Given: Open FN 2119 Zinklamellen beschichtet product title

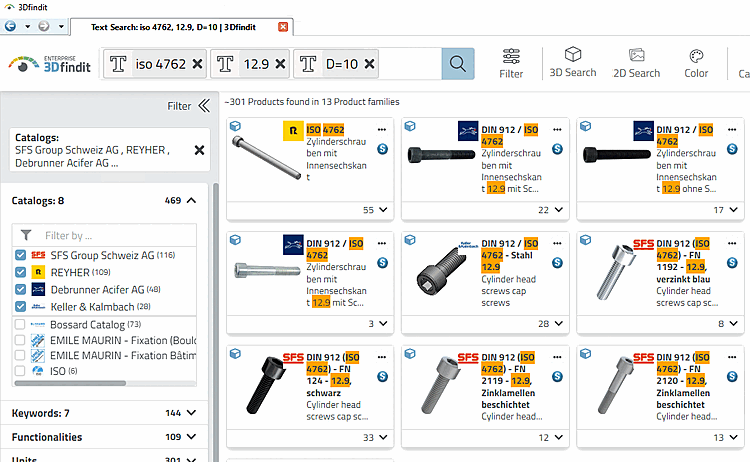Looking at the screenshot, I should pos(508,381).
